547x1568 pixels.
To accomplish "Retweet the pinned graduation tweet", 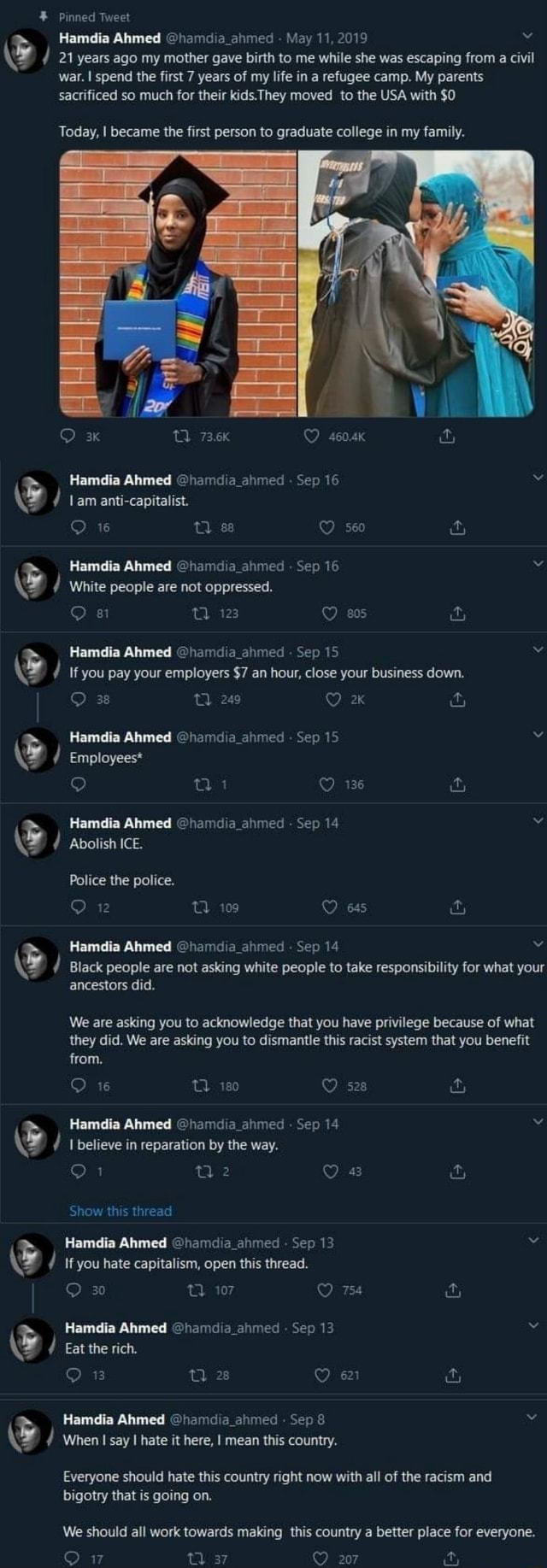I will click(x=180, y=437).
